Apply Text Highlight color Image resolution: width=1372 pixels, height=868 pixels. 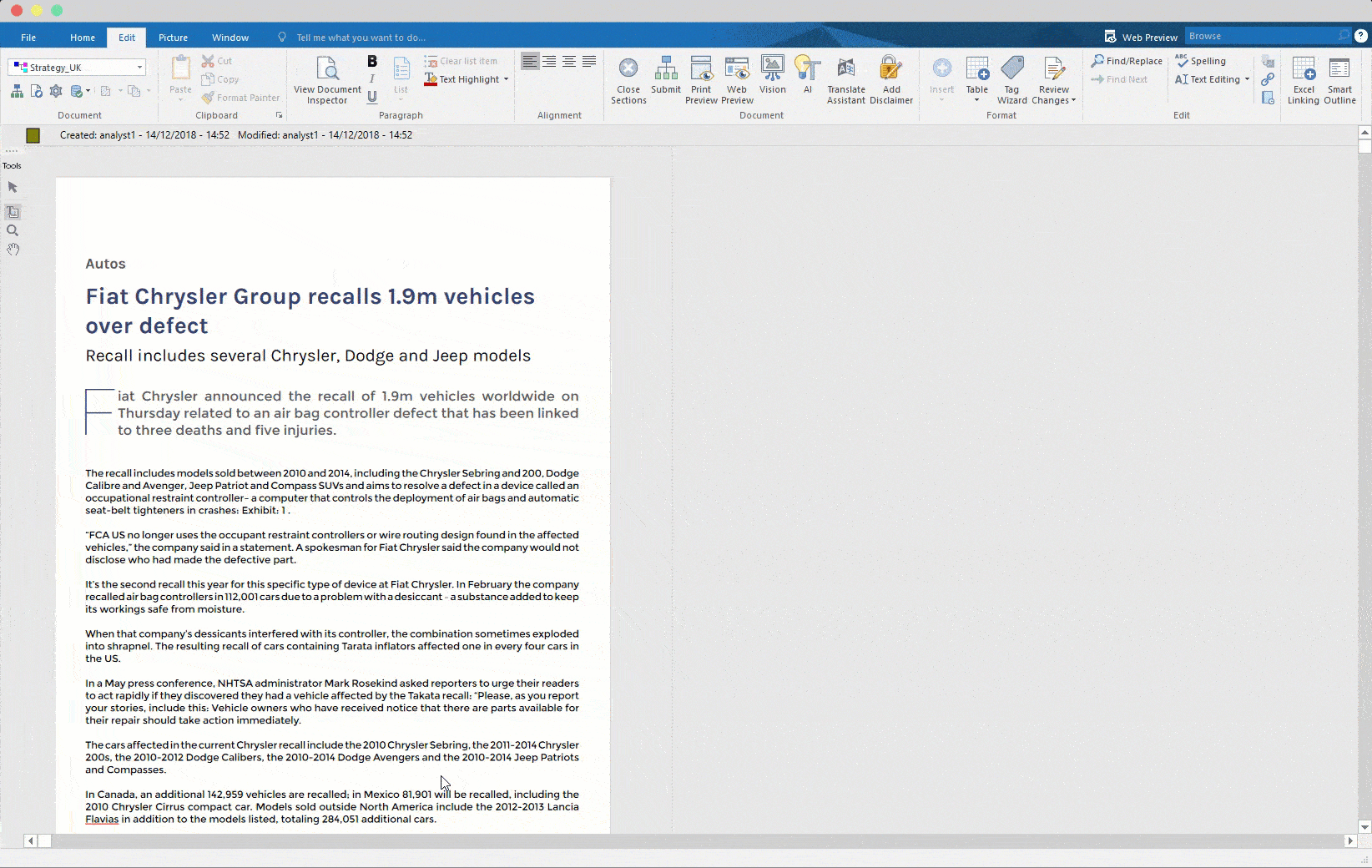tap(462, 79)
